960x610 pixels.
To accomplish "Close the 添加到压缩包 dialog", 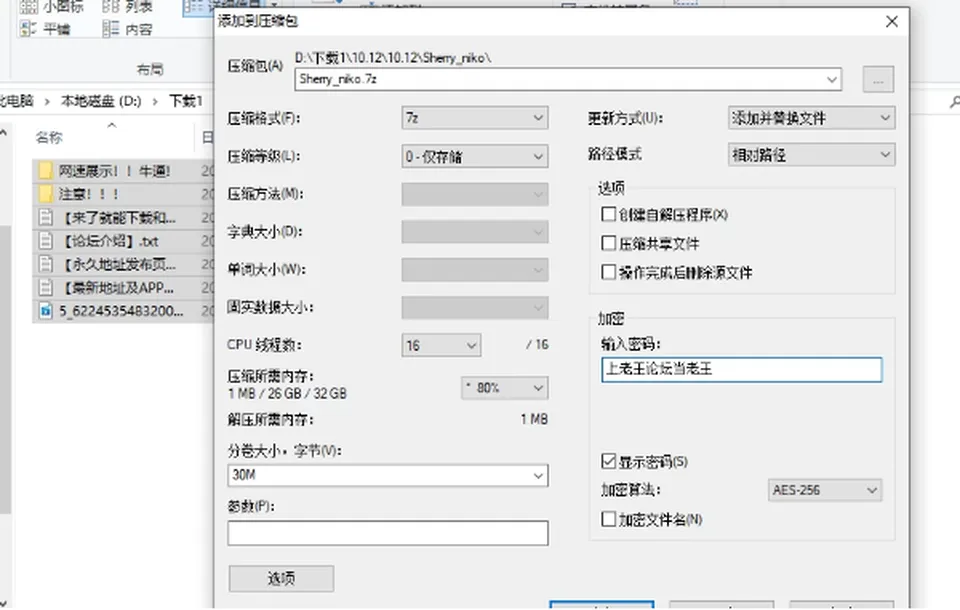I will pos(892,22).
